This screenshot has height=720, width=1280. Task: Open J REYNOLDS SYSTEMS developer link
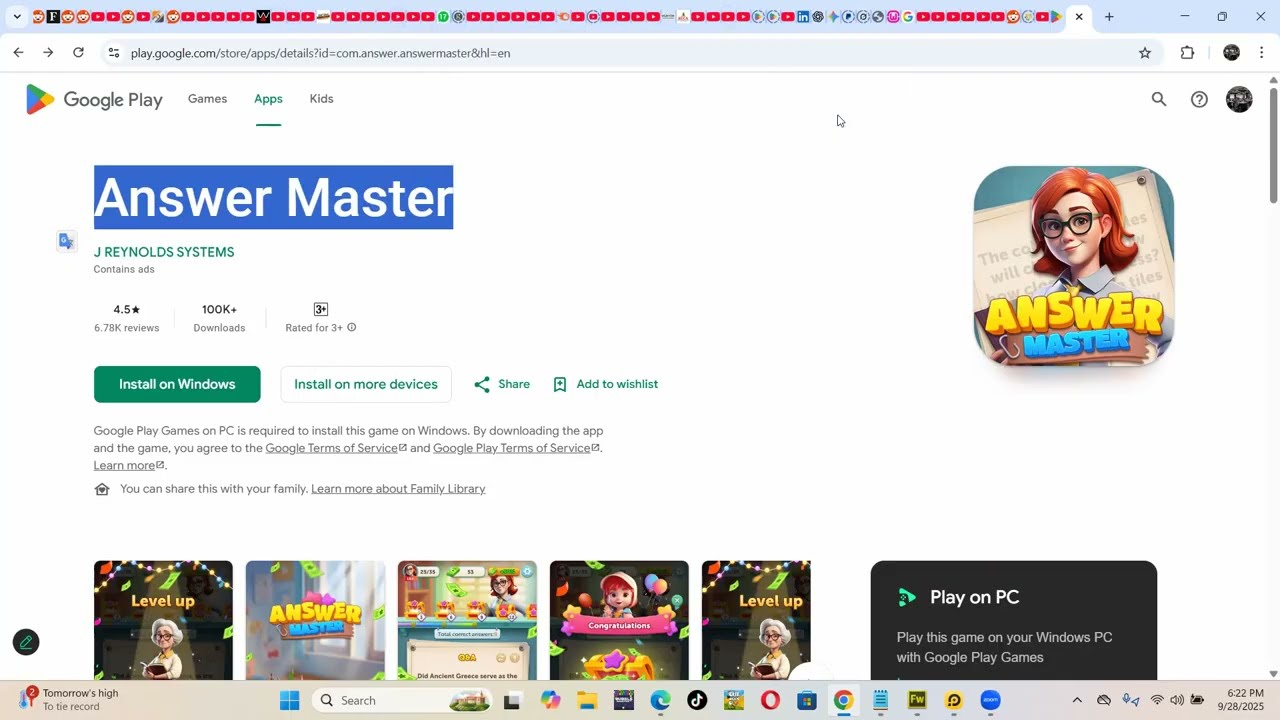click(164, 252)
